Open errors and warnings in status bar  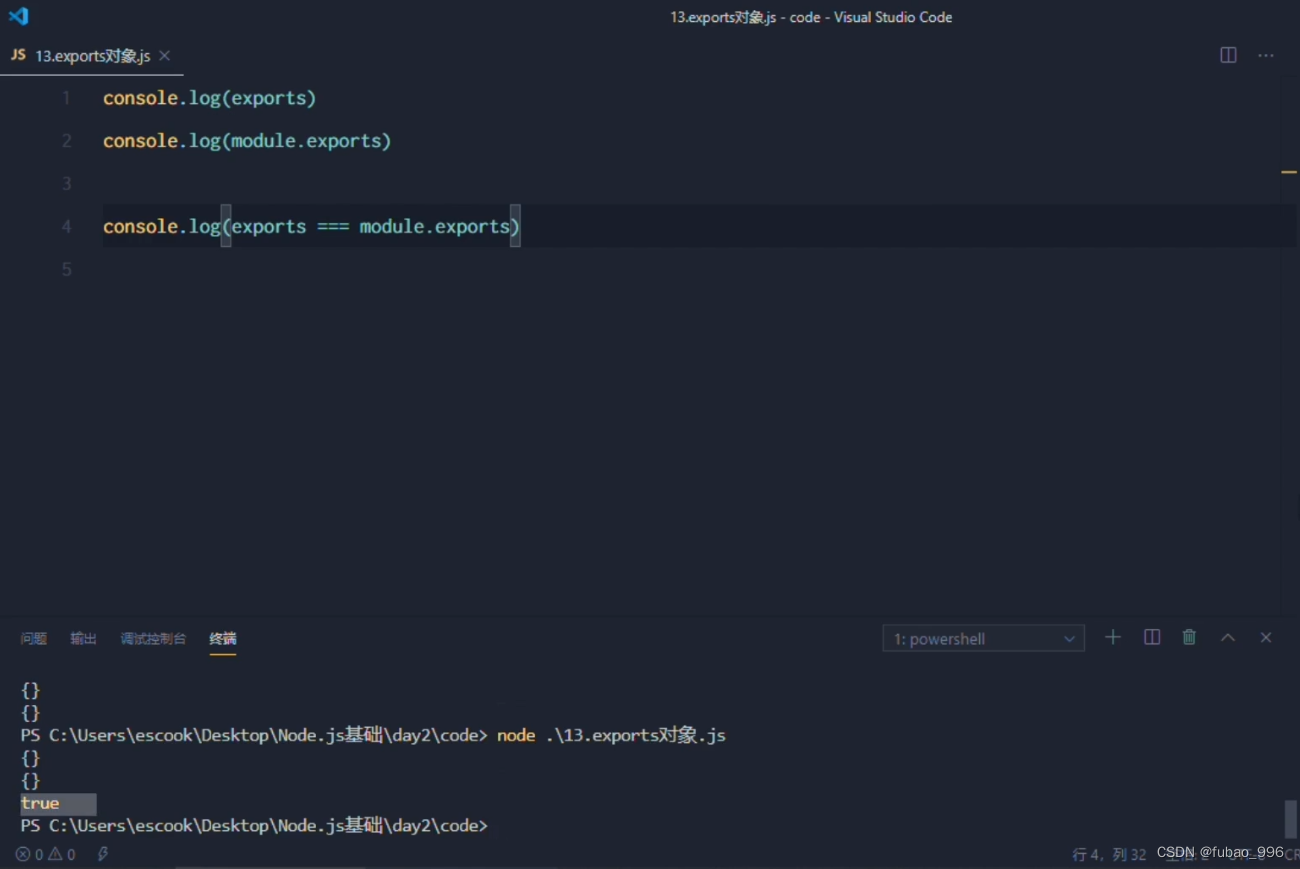(46, 854)
